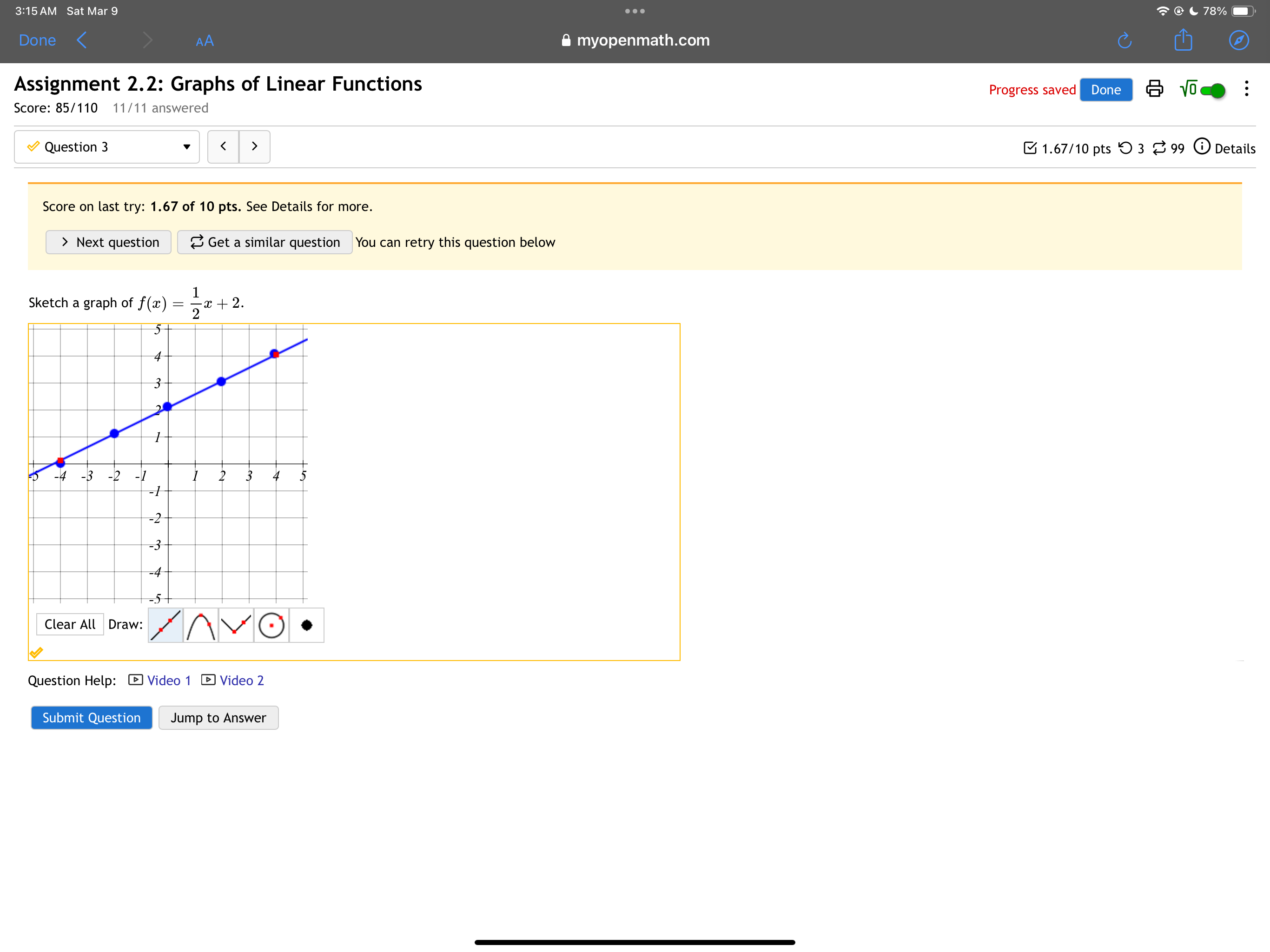Reload the page in Safari
Screen dimensions: 1270x952
[1124, 40]
